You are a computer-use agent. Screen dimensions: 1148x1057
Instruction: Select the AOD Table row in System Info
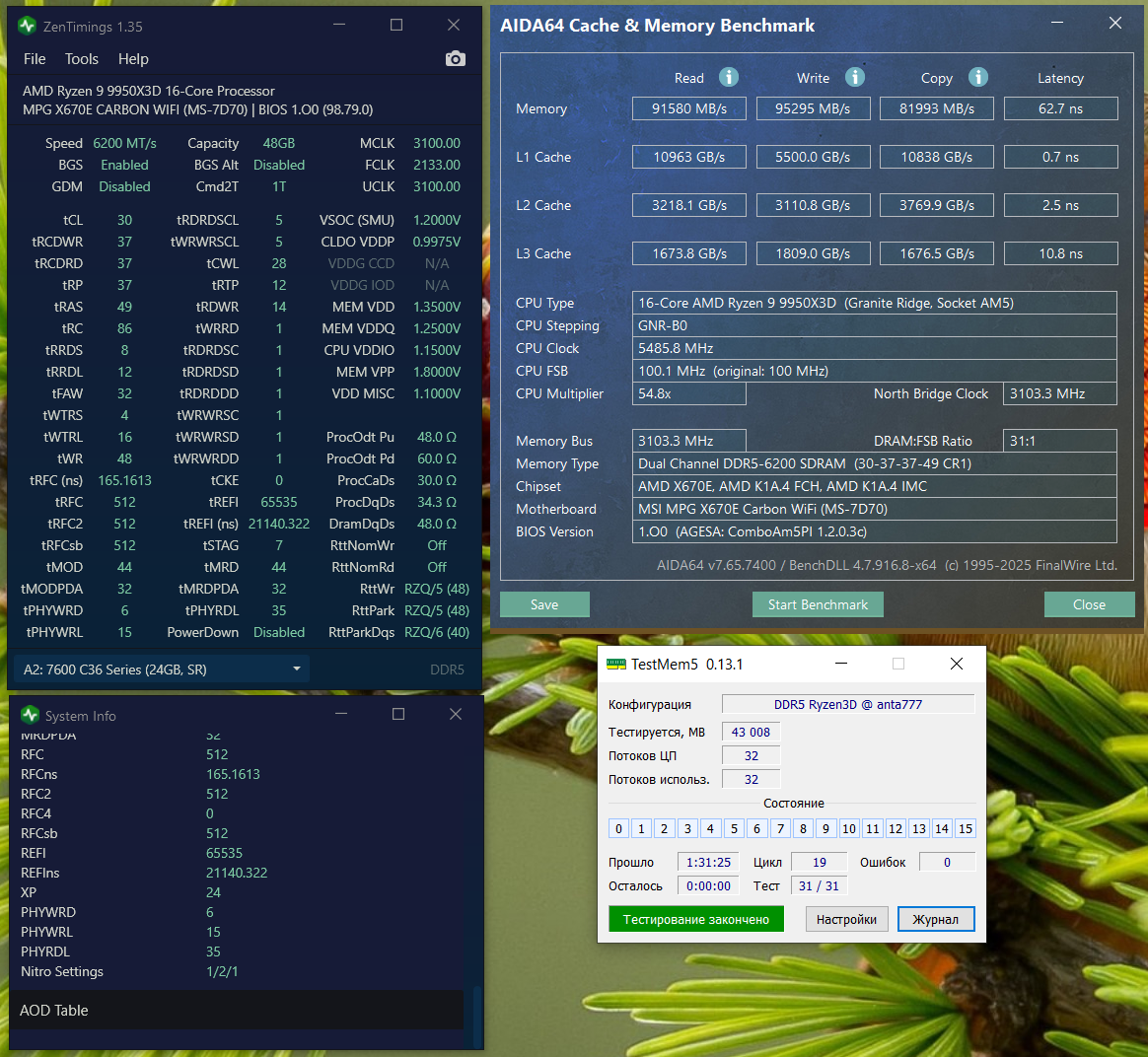point(236,1010)
